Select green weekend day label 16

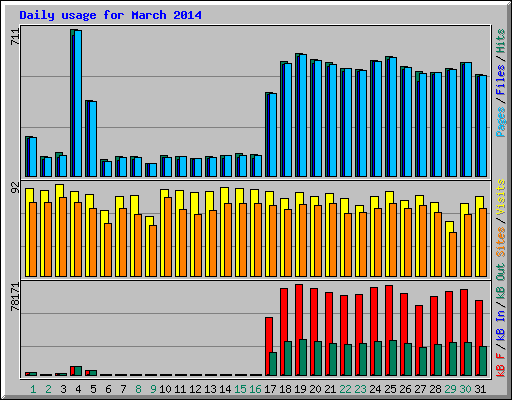pos(255,389)
